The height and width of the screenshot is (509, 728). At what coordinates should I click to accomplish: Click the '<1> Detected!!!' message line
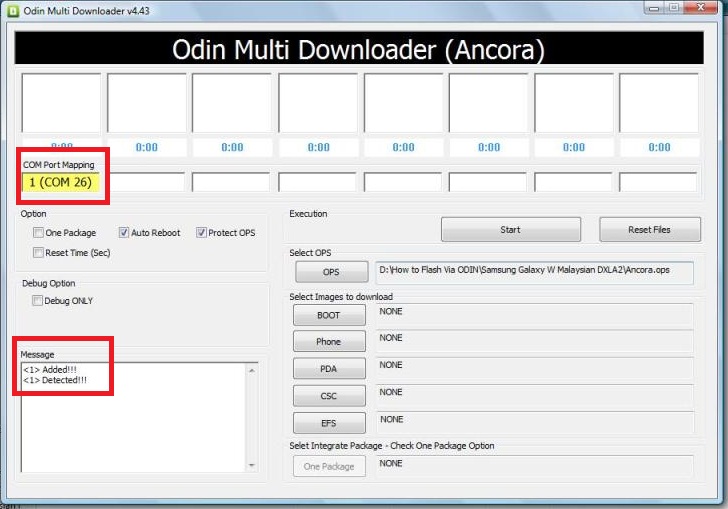coord(55,380)
